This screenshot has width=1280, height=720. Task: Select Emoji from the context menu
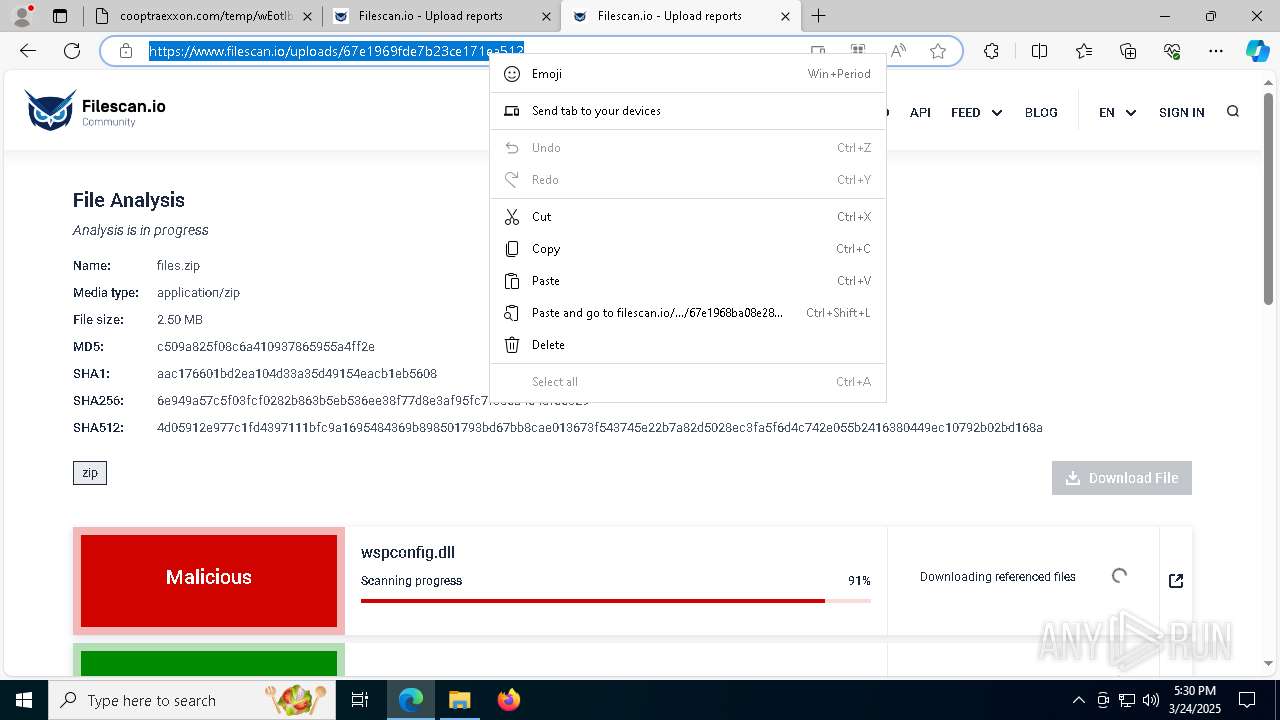[x=688, y=74]
